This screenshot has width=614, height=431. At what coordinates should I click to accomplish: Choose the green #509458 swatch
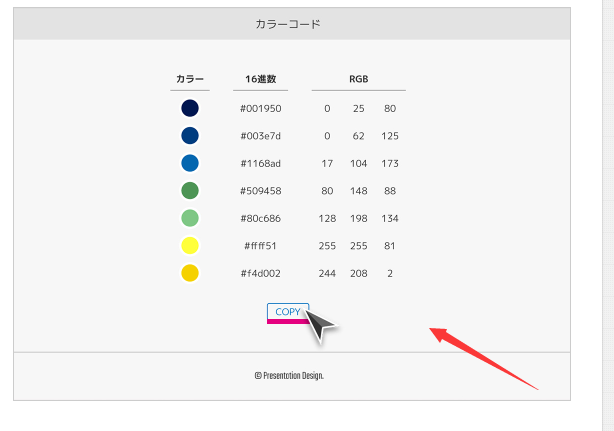coord(190,191)
